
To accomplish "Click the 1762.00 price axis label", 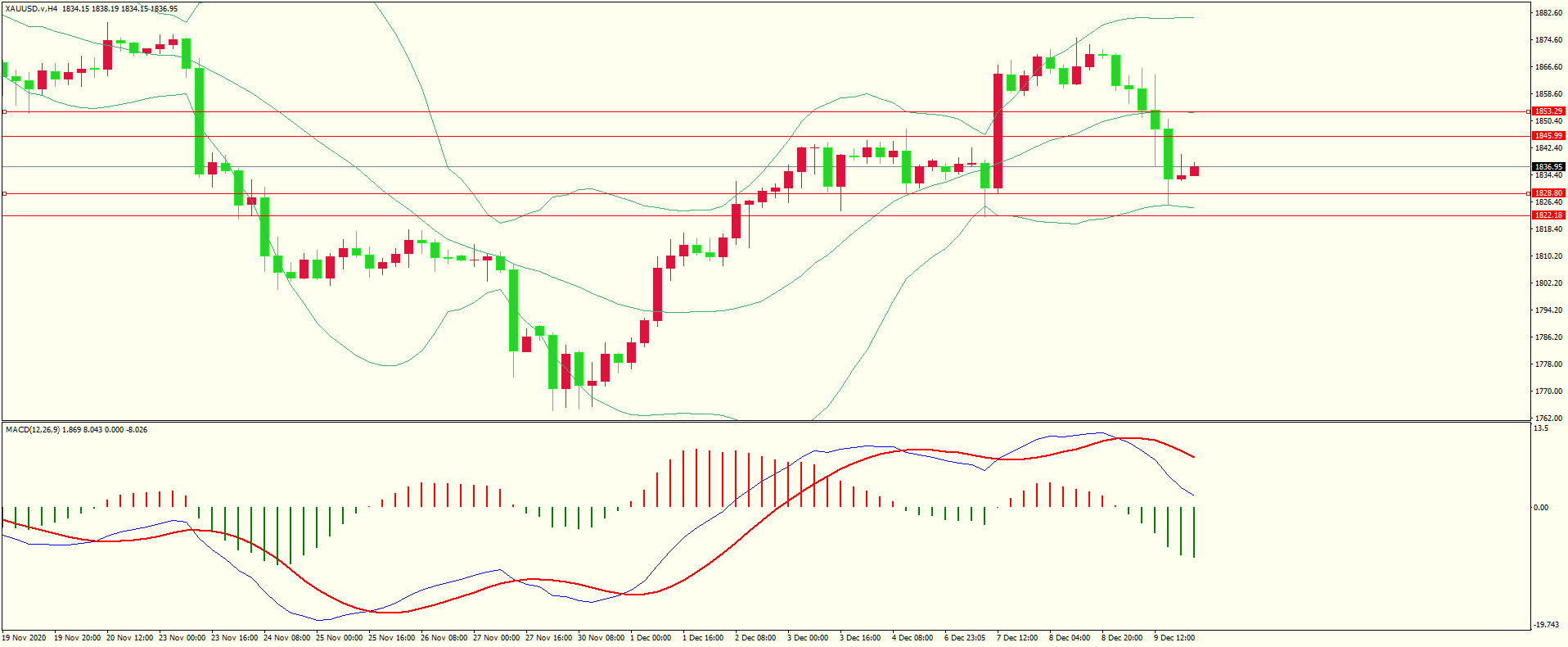I will (x=1549, y=419).
